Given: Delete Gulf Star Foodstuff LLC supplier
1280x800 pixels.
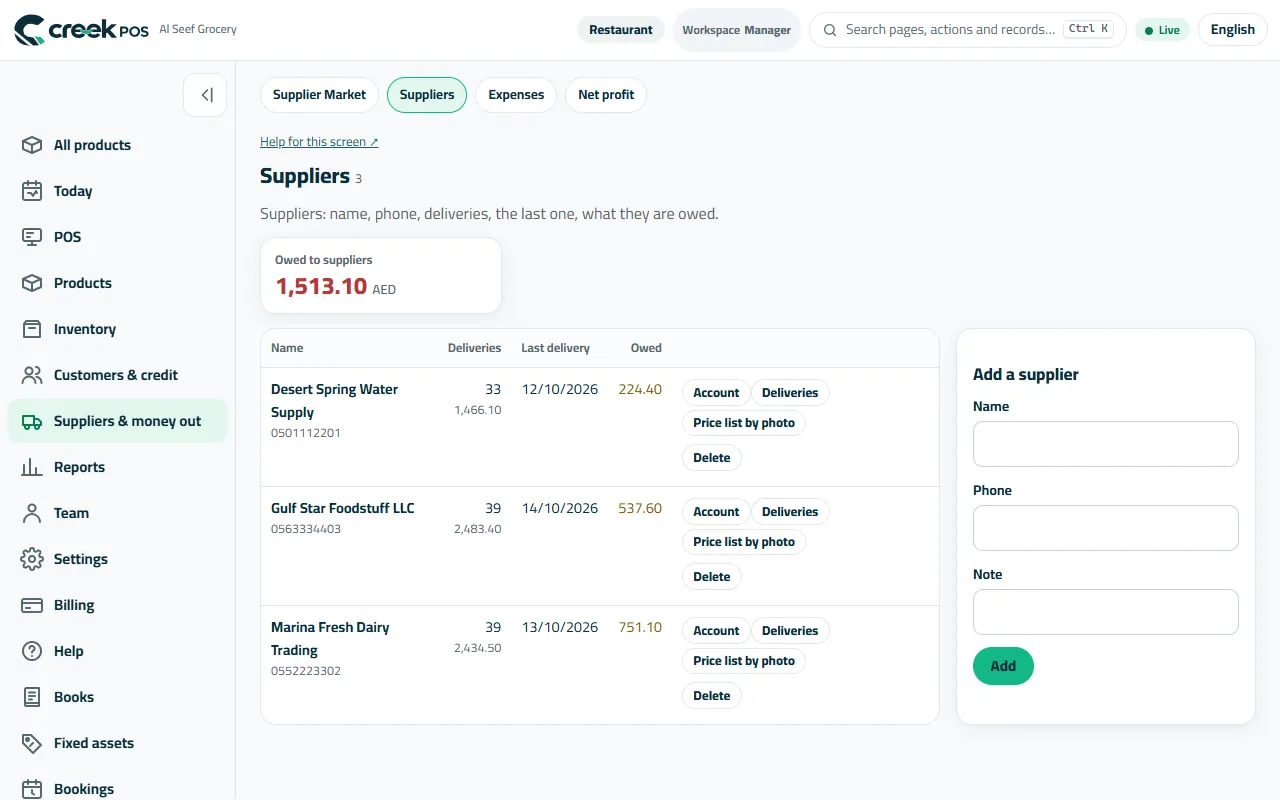Looking at the screenshot, I should tap(712, 577).
